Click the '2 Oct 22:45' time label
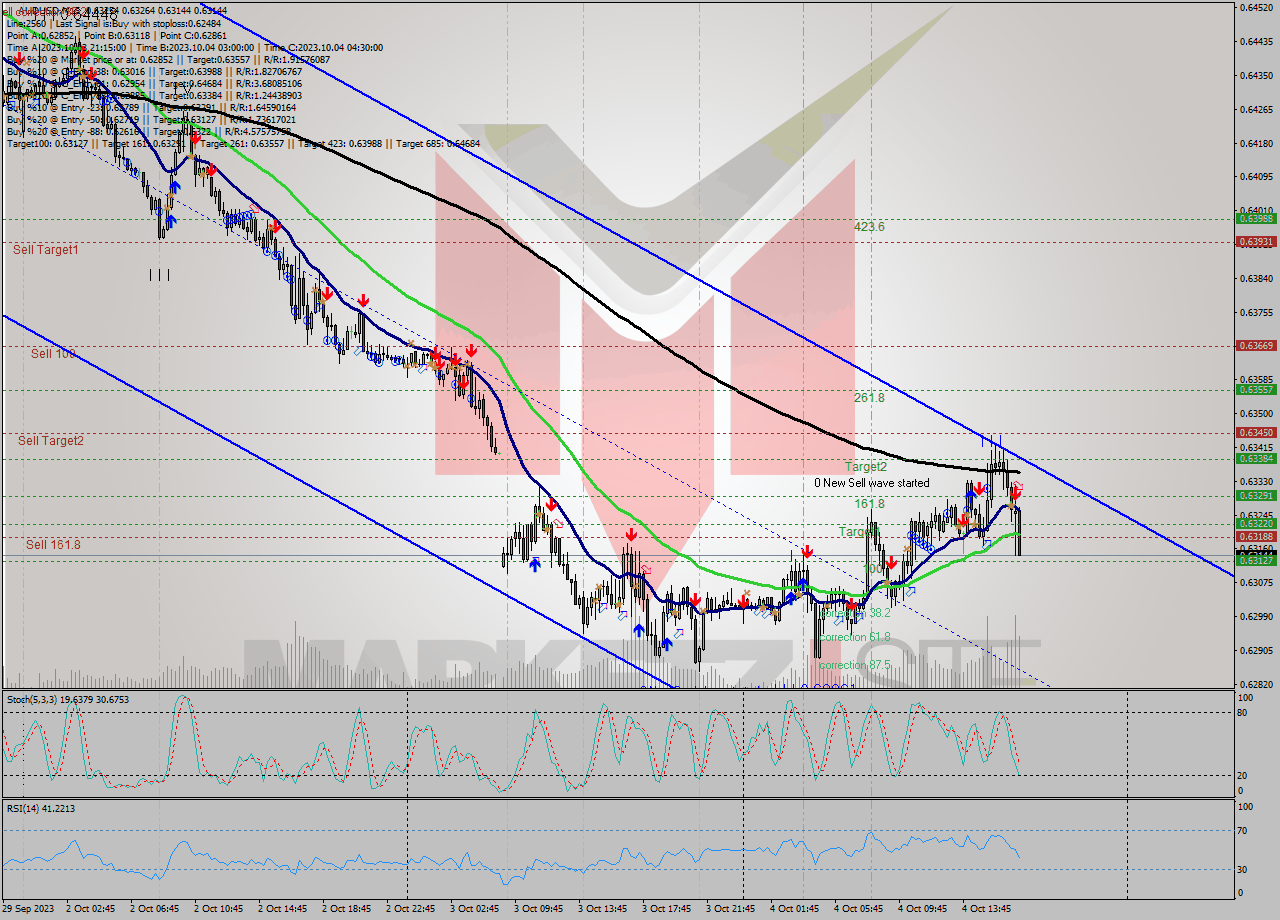Image resolution: width=1280 pixels, height=920 pixels. (x=410, y=909)
